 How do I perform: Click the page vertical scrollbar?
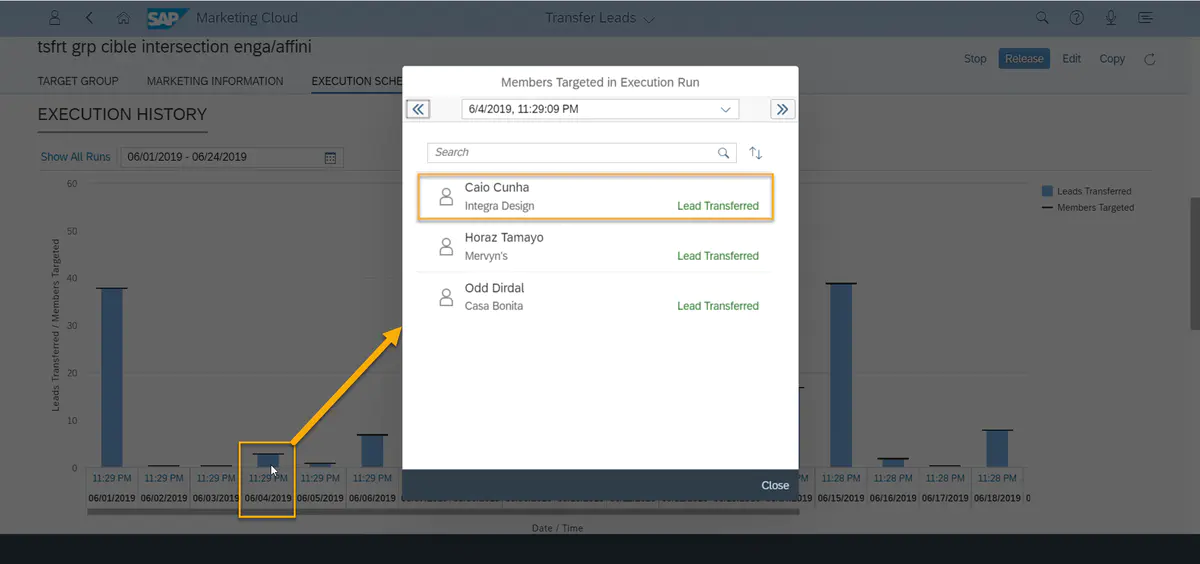coord(1194,263)
